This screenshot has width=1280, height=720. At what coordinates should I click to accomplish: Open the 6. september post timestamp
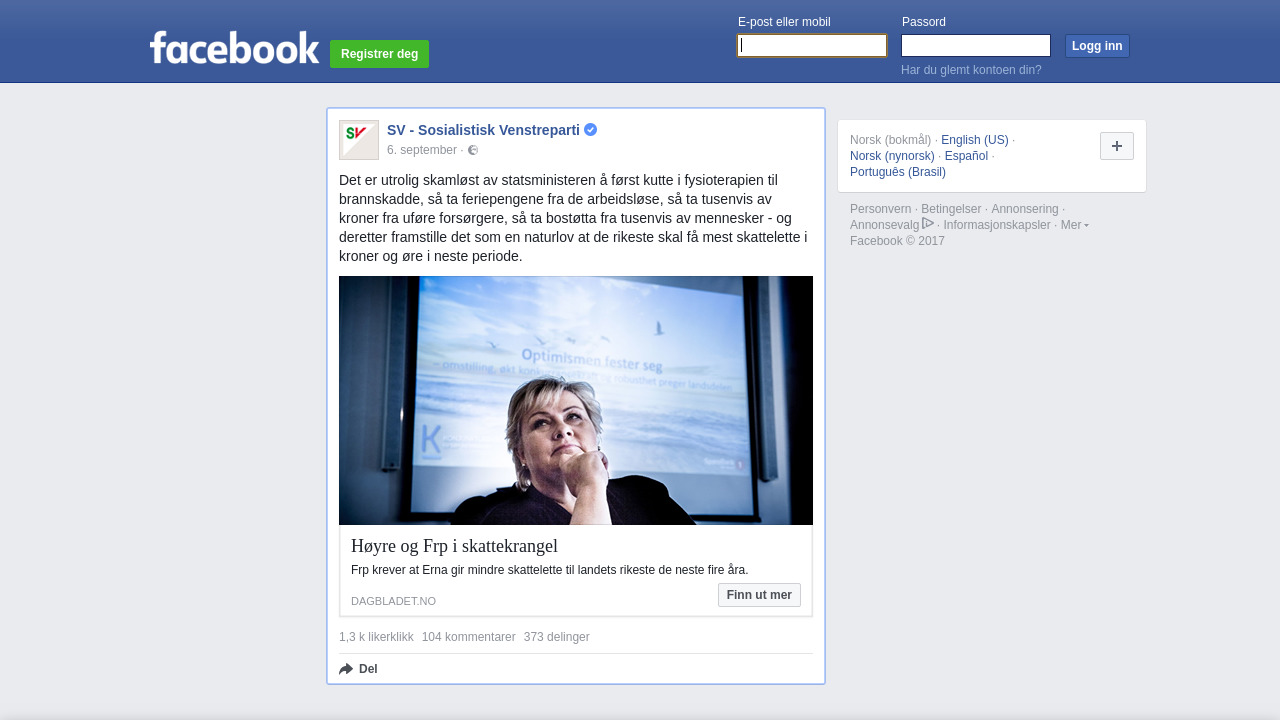(x=422, y=150)
